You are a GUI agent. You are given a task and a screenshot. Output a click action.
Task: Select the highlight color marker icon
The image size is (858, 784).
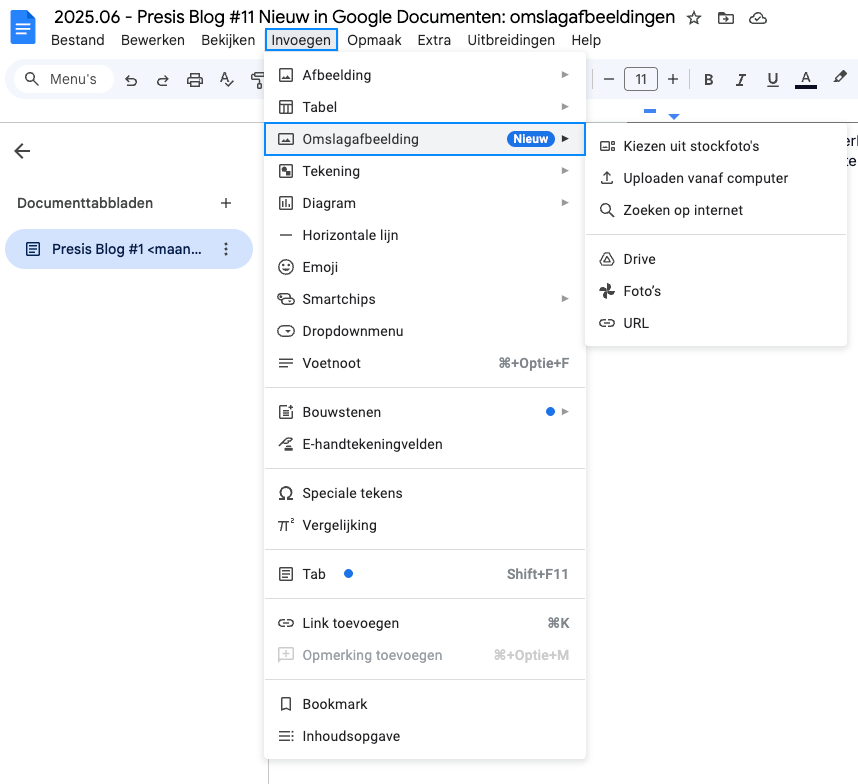(840, 77)
